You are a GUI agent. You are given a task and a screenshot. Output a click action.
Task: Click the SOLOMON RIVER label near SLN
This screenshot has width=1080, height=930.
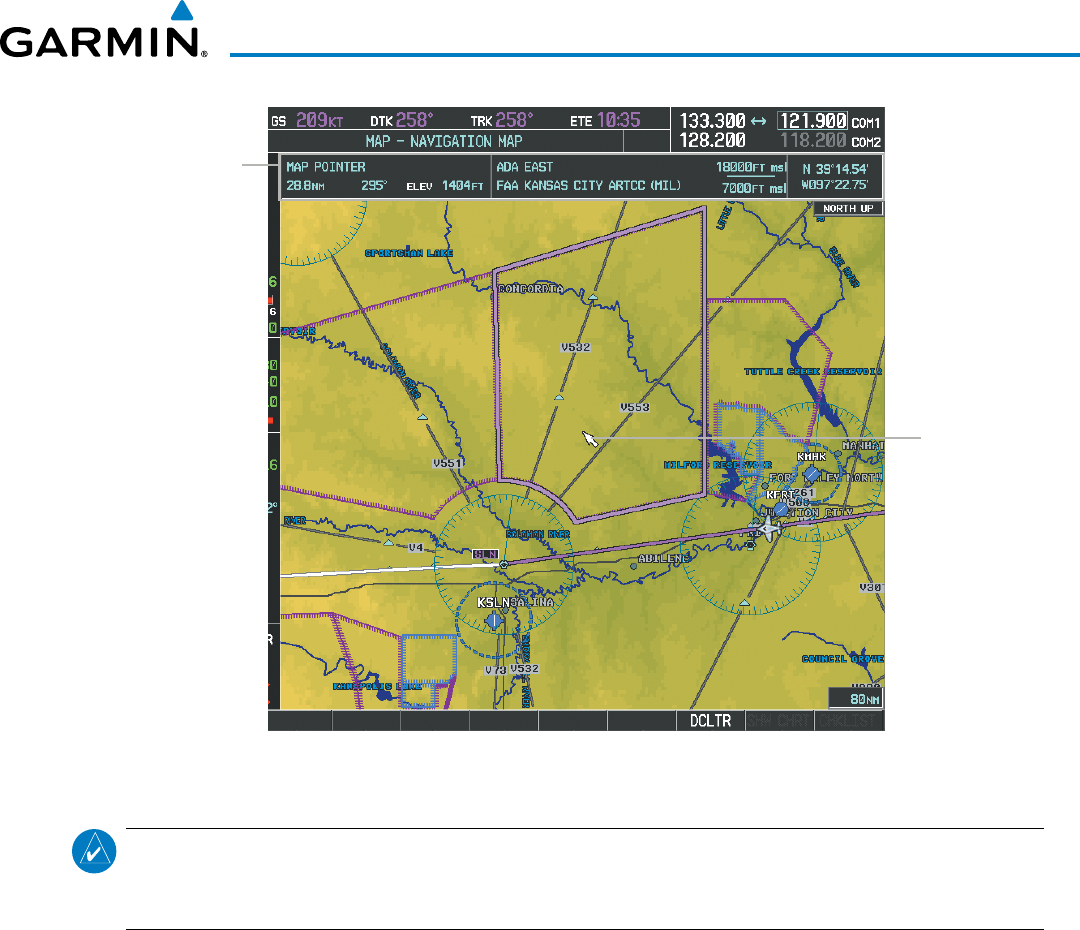tap(538, 534)
